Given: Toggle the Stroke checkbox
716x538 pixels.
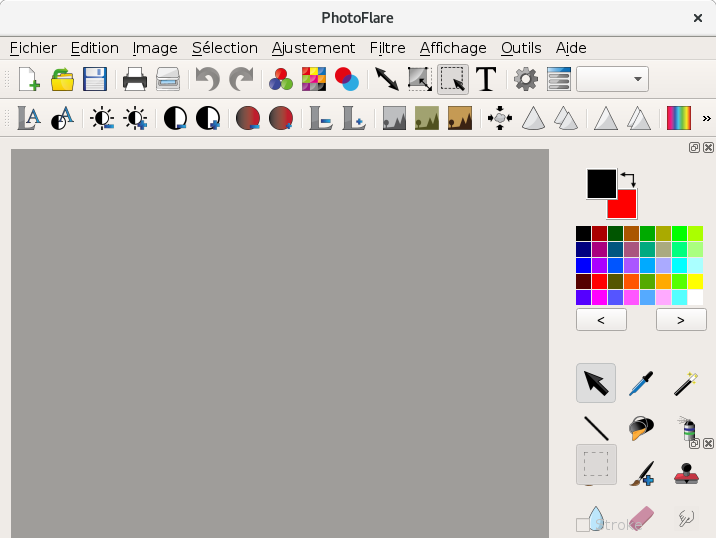Looking at the screenshot, I should 583,524.
